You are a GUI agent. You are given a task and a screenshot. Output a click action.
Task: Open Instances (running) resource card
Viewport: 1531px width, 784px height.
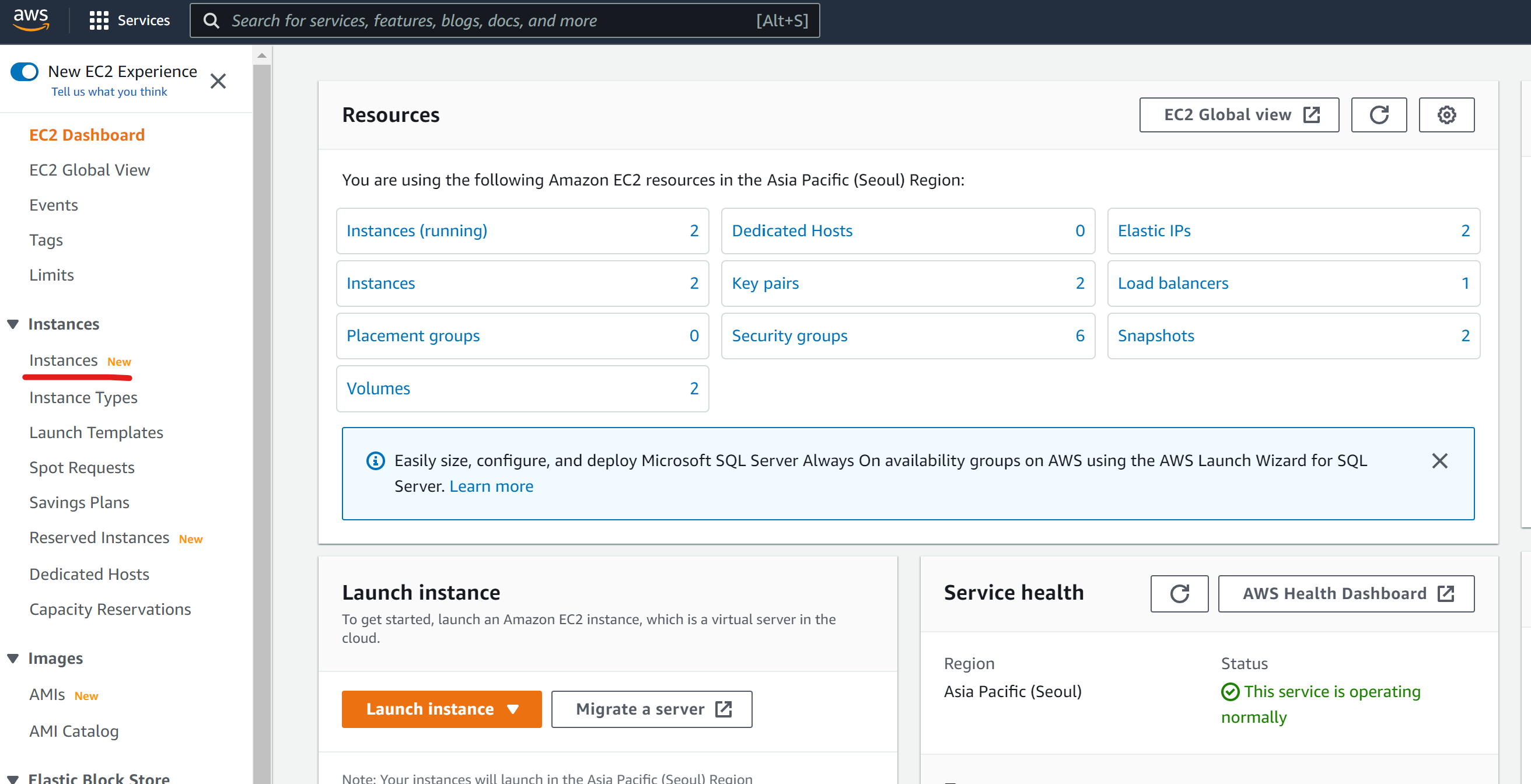(x=522, y=230)
